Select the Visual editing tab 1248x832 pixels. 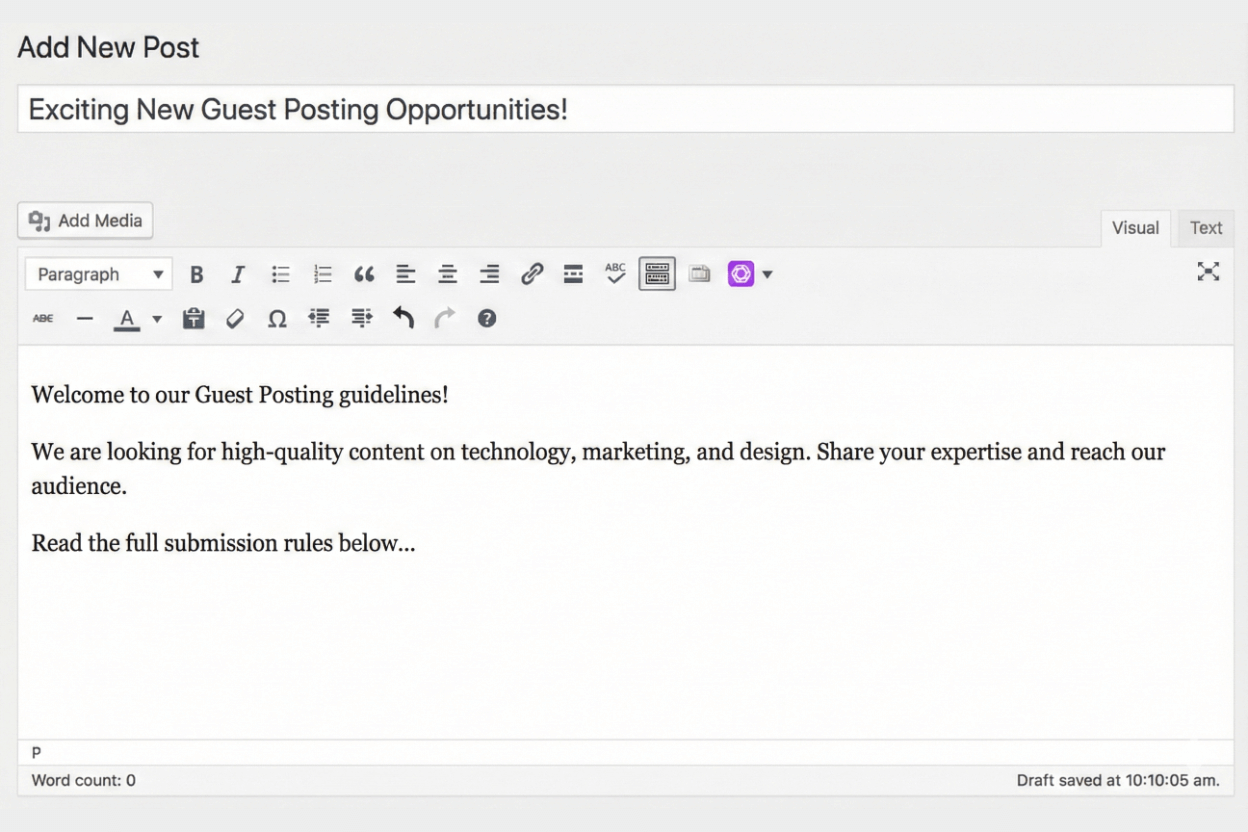(1135, 227)
